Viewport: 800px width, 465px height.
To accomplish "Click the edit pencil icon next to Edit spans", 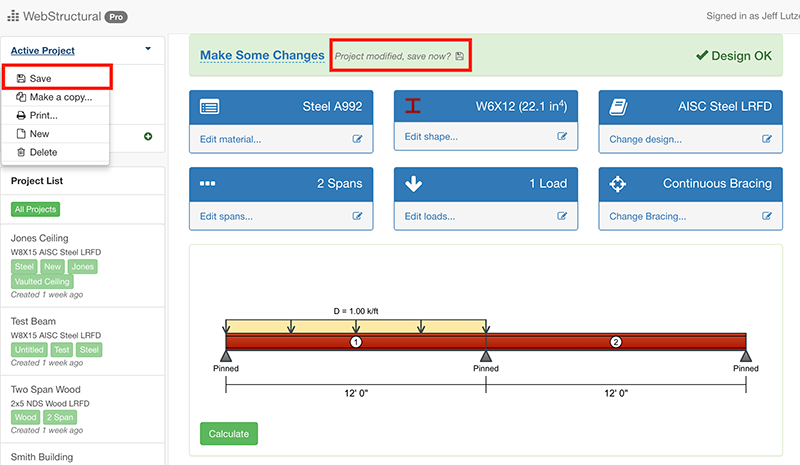I will 357,216.
